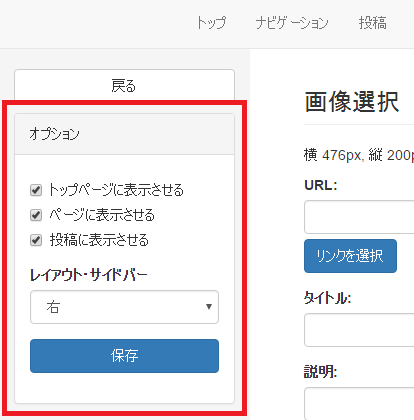The height and width of the screenshot is (420, 414).
Task: Click the タイトル: field label
Action: [x=327, y=297]
